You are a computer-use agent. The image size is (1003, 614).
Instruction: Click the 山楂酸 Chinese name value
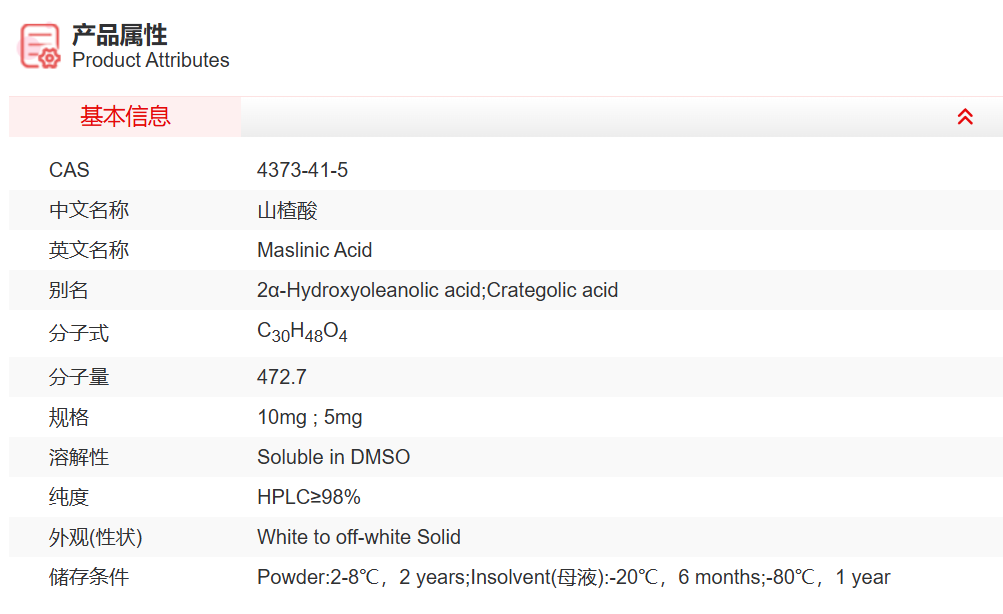(287, 211)
